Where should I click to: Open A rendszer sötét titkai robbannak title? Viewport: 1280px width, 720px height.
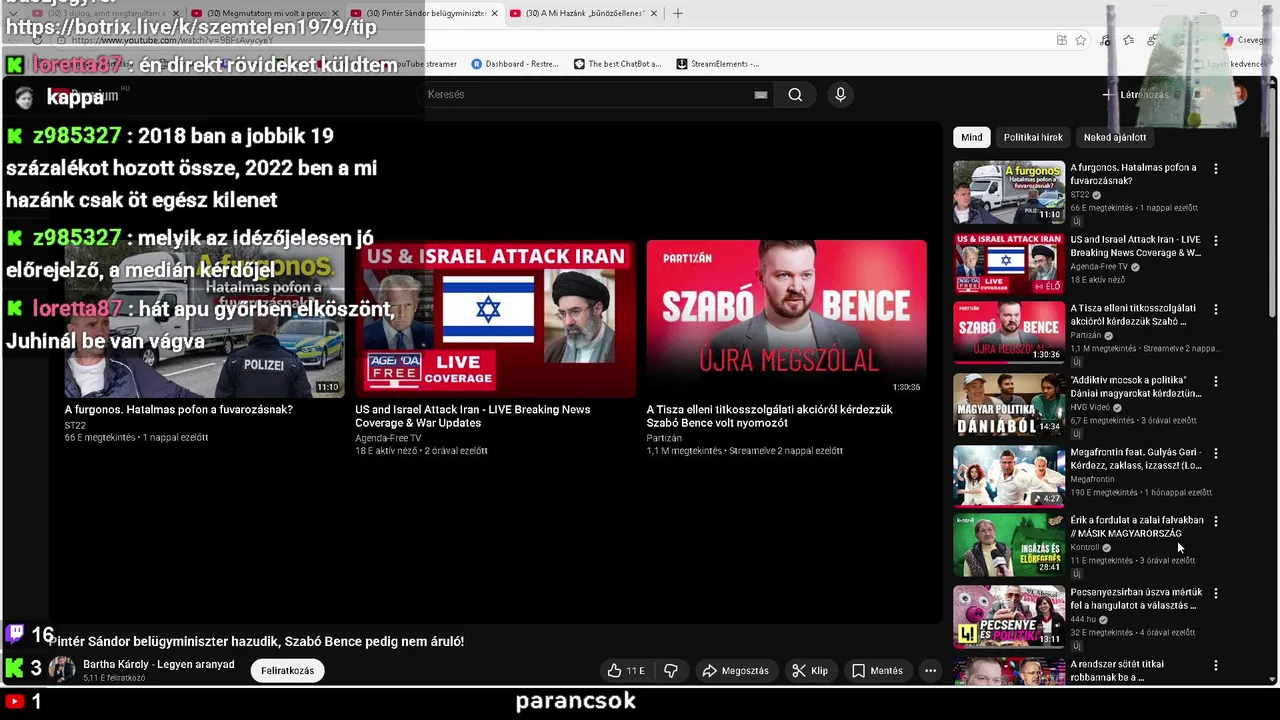click(1117, 671)
